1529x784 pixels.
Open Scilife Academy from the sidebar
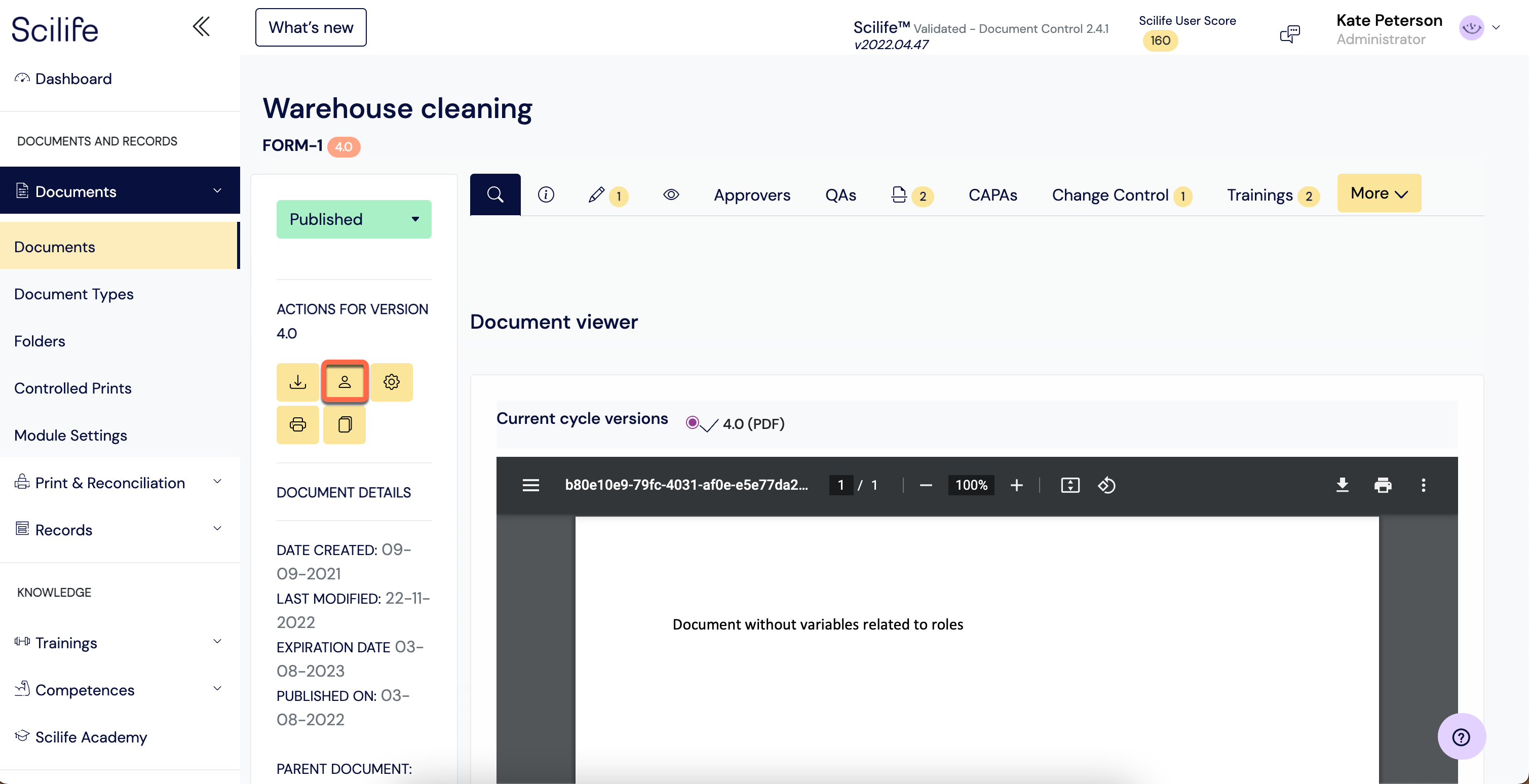[91, 737]
